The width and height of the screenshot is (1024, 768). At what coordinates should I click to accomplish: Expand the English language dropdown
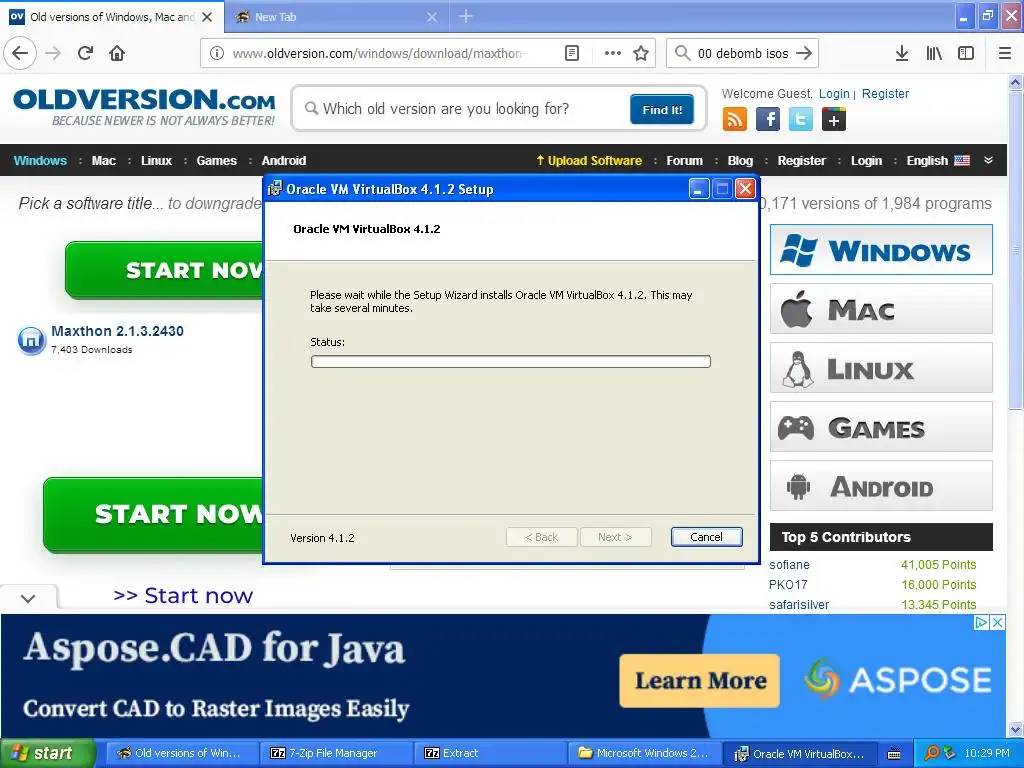coord(937,161)
